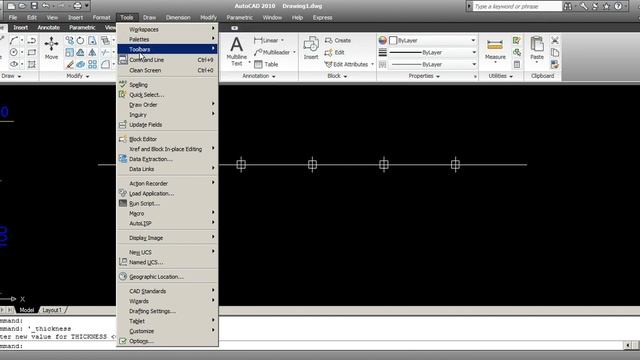Click the Multileader button
This screenshot has width=640, height=360.
coord(272,52)
